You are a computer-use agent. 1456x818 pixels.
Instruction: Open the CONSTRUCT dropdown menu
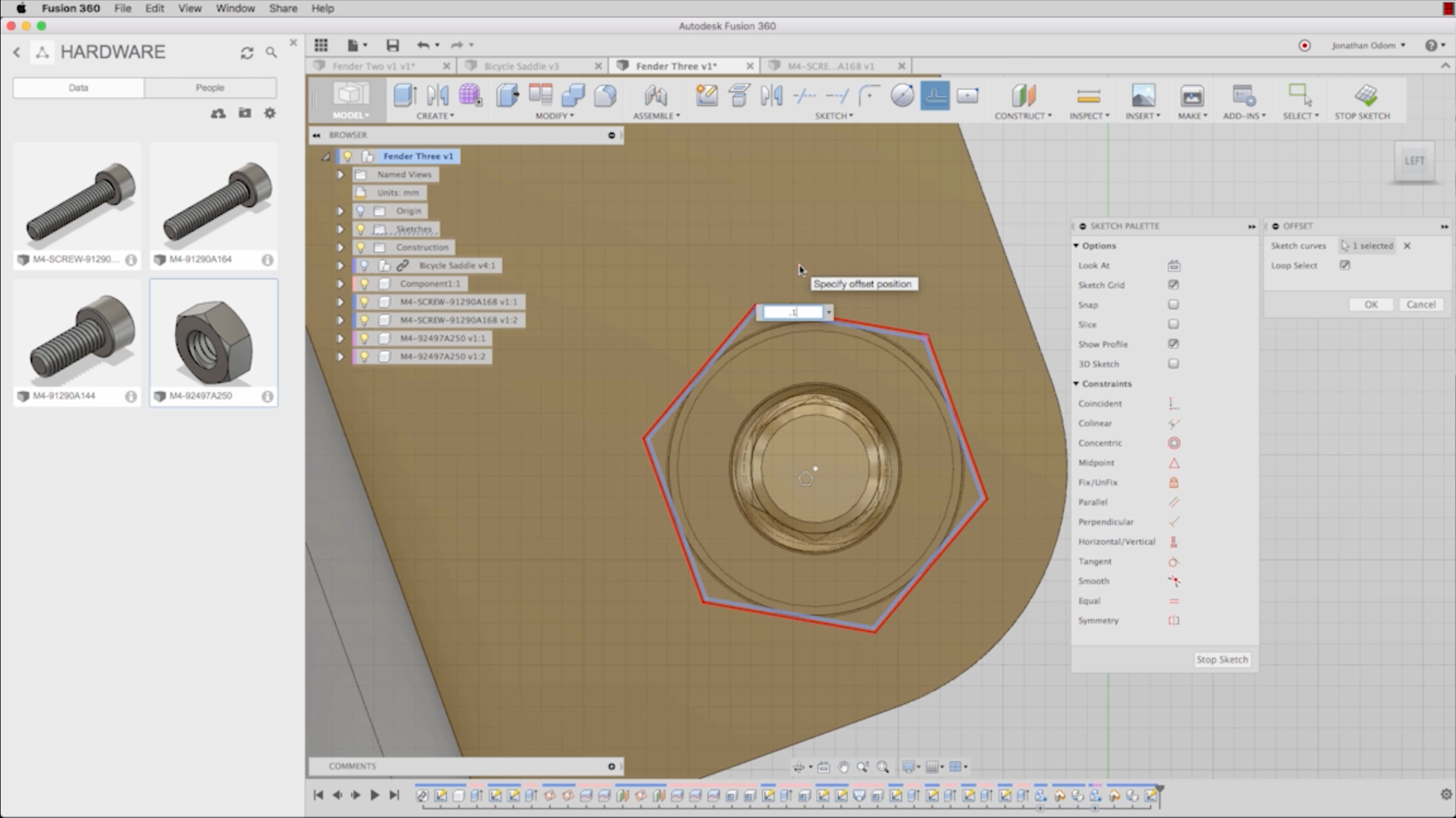[x=1022, y=116]
